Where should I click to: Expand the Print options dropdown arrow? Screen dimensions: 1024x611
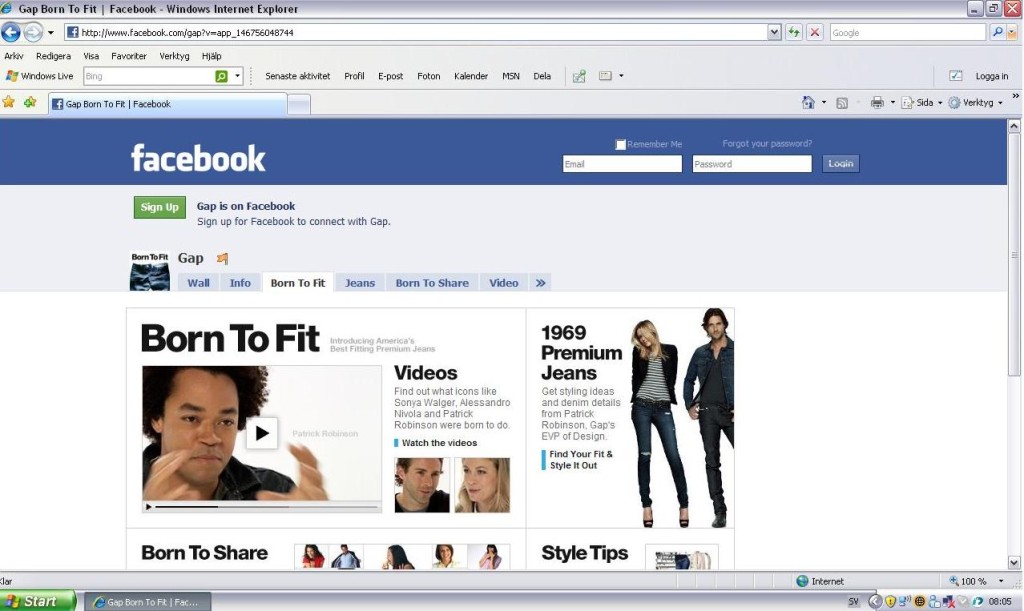point(893,102)
